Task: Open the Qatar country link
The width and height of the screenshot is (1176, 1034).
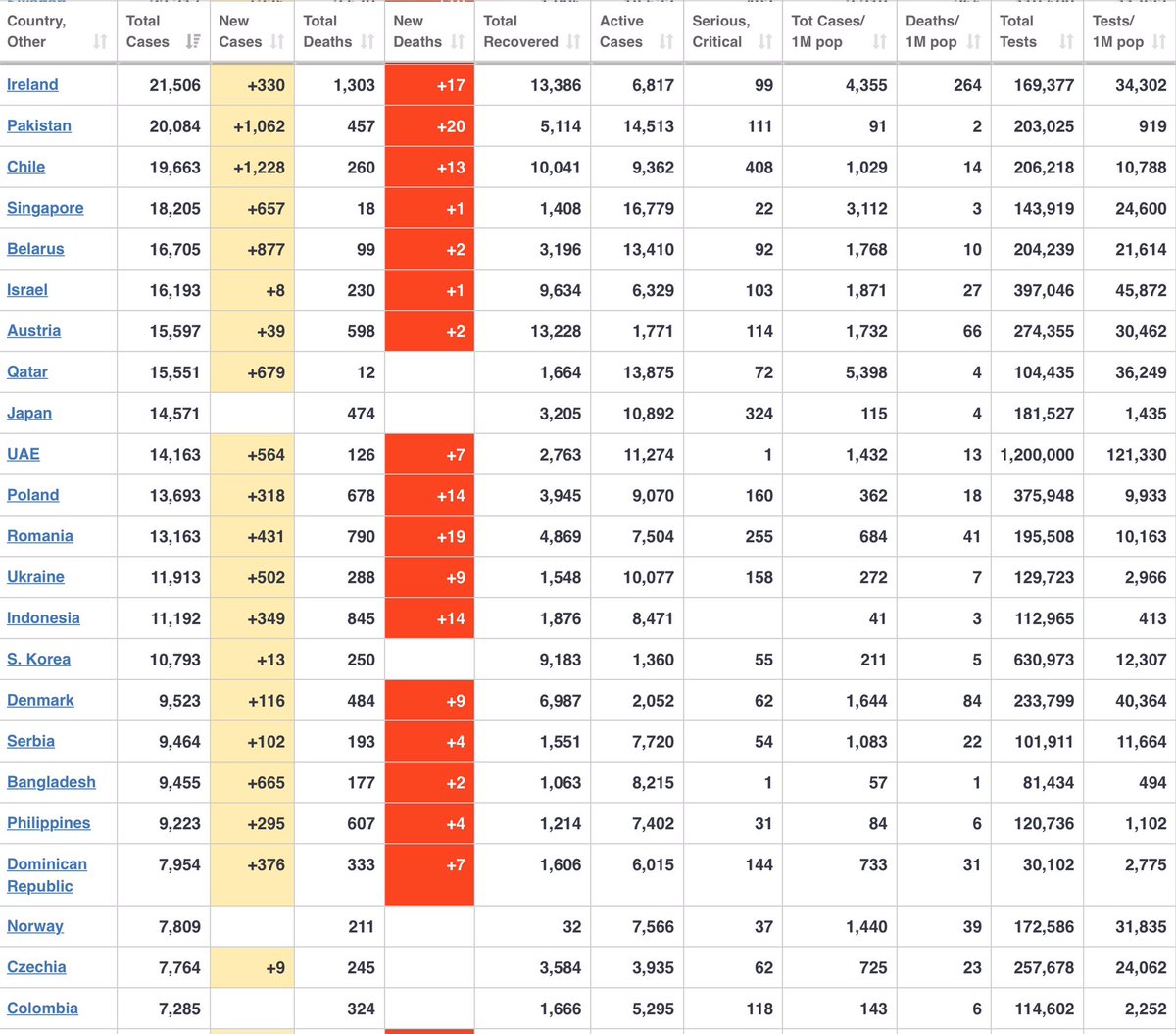Action: click(27, 372)
